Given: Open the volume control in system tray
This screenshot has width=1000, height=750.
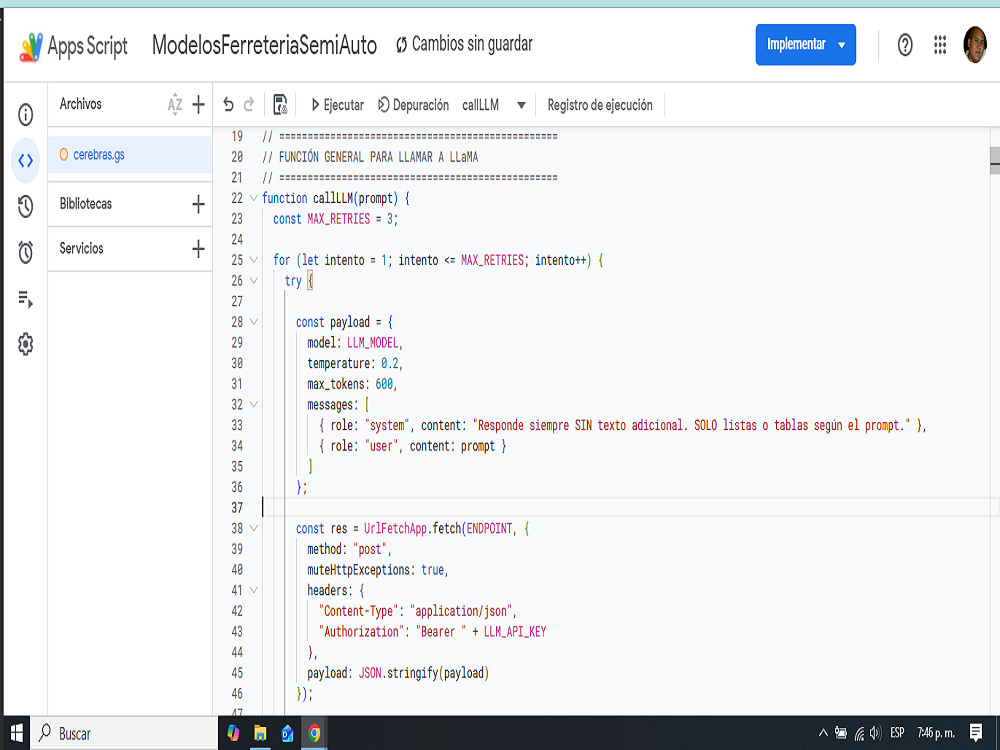Looking at the screenshot, I should point(875,733).
